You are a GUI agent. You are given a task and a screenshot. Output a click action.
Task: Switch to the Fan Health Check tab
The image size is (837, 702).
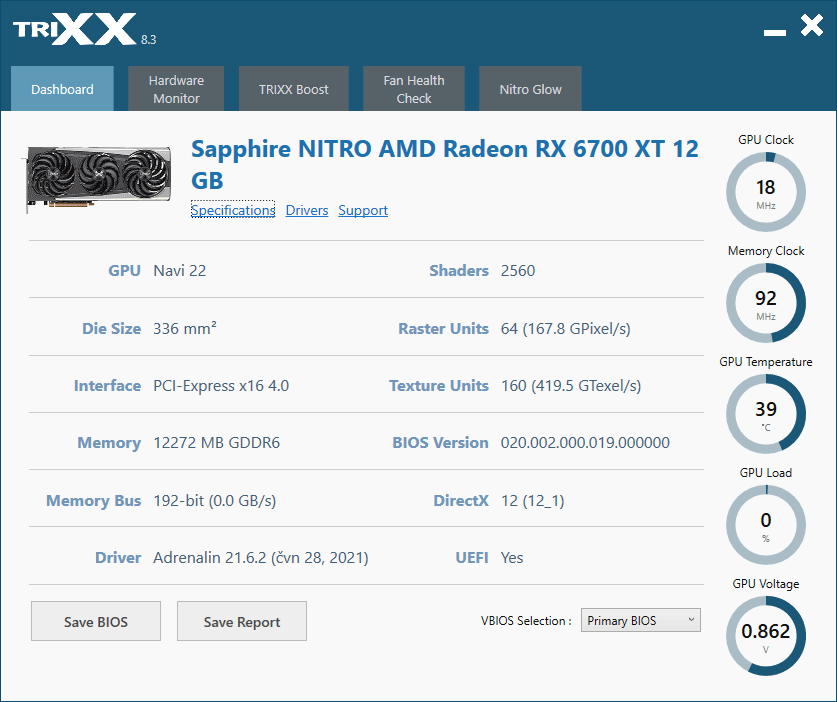[x=413, y=88]
